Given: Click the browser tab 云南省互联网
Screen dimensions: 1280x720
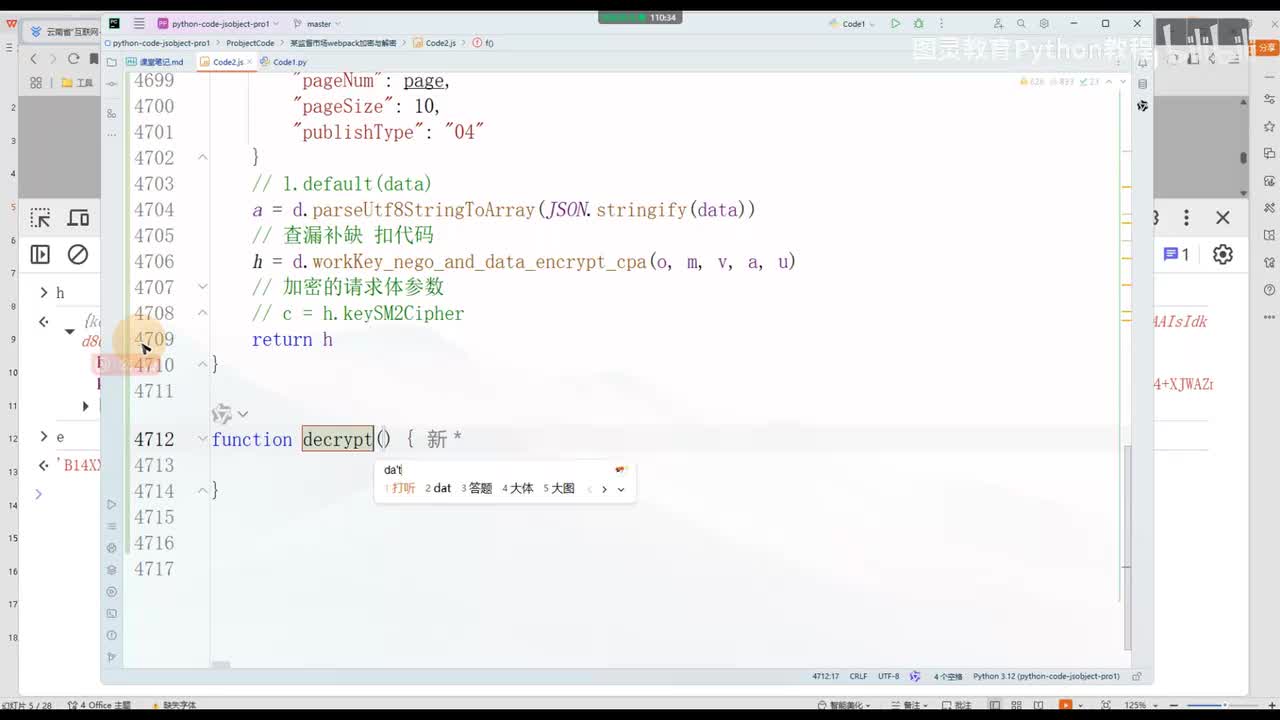Looking at the screenshot, I should tap(65, 32).
